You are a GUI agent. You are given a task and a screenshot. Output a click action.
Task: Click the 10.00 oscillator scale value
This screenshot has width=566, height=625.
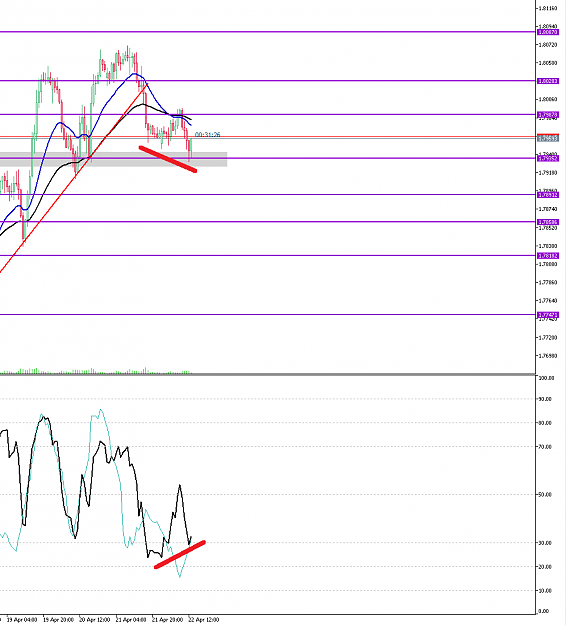coord(545,591)
